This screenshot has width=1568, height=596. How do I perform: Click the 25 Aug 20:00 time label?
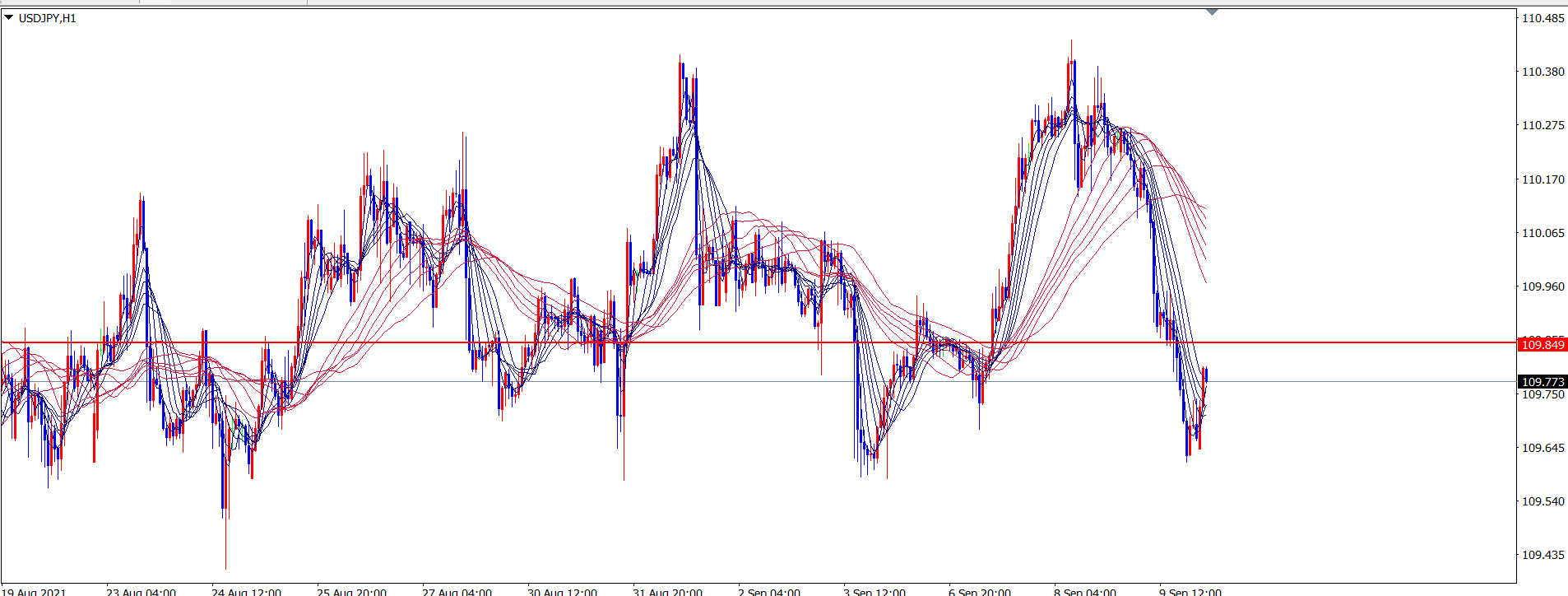(x=351, y=591)
